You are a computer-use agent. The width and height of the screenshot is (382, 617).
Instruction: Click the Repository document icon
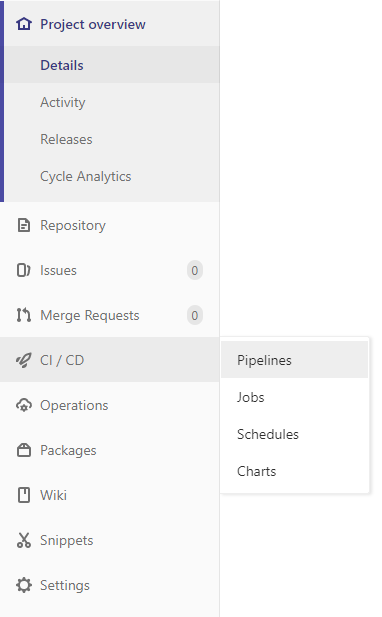[24, 225]
